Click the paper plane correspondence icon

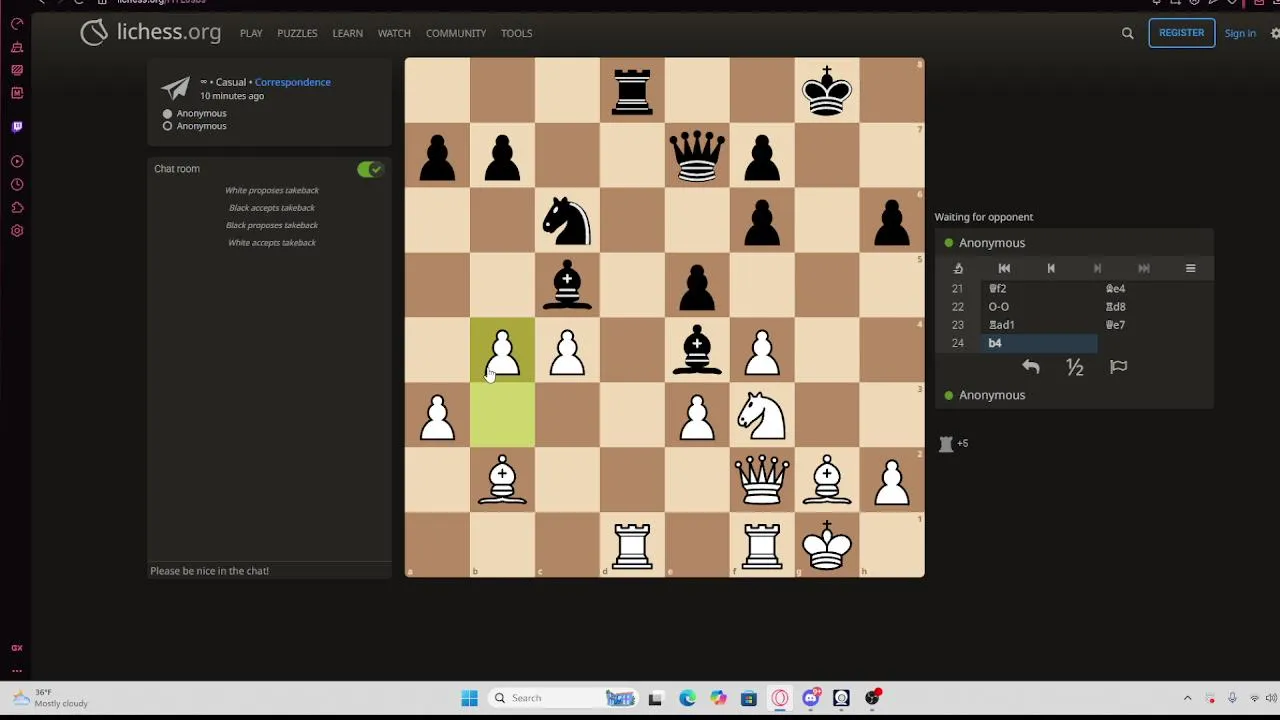click(176, 88)
